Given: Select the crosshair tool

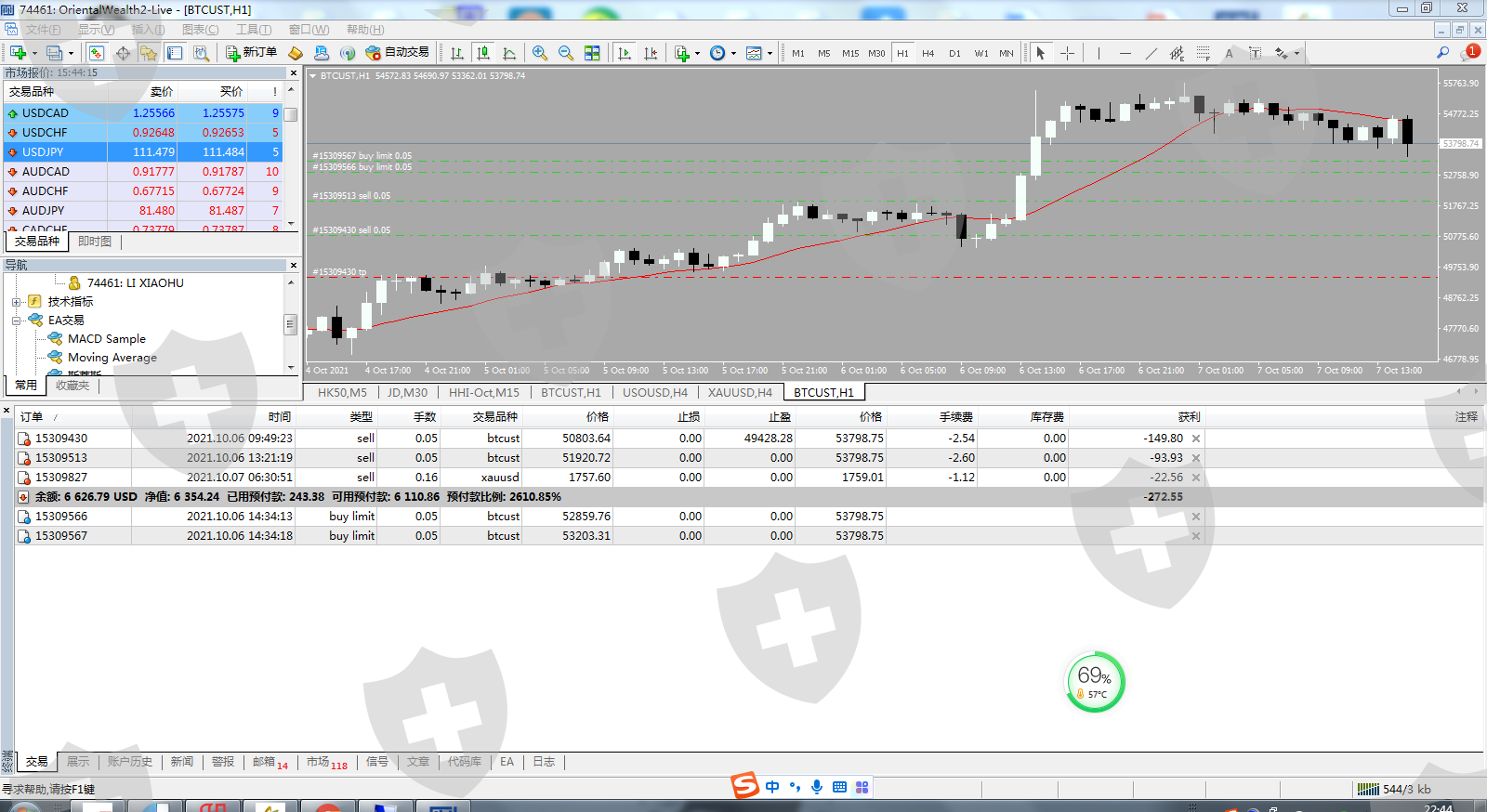Looking at the screenshot, I should (x=1067, y=53).
